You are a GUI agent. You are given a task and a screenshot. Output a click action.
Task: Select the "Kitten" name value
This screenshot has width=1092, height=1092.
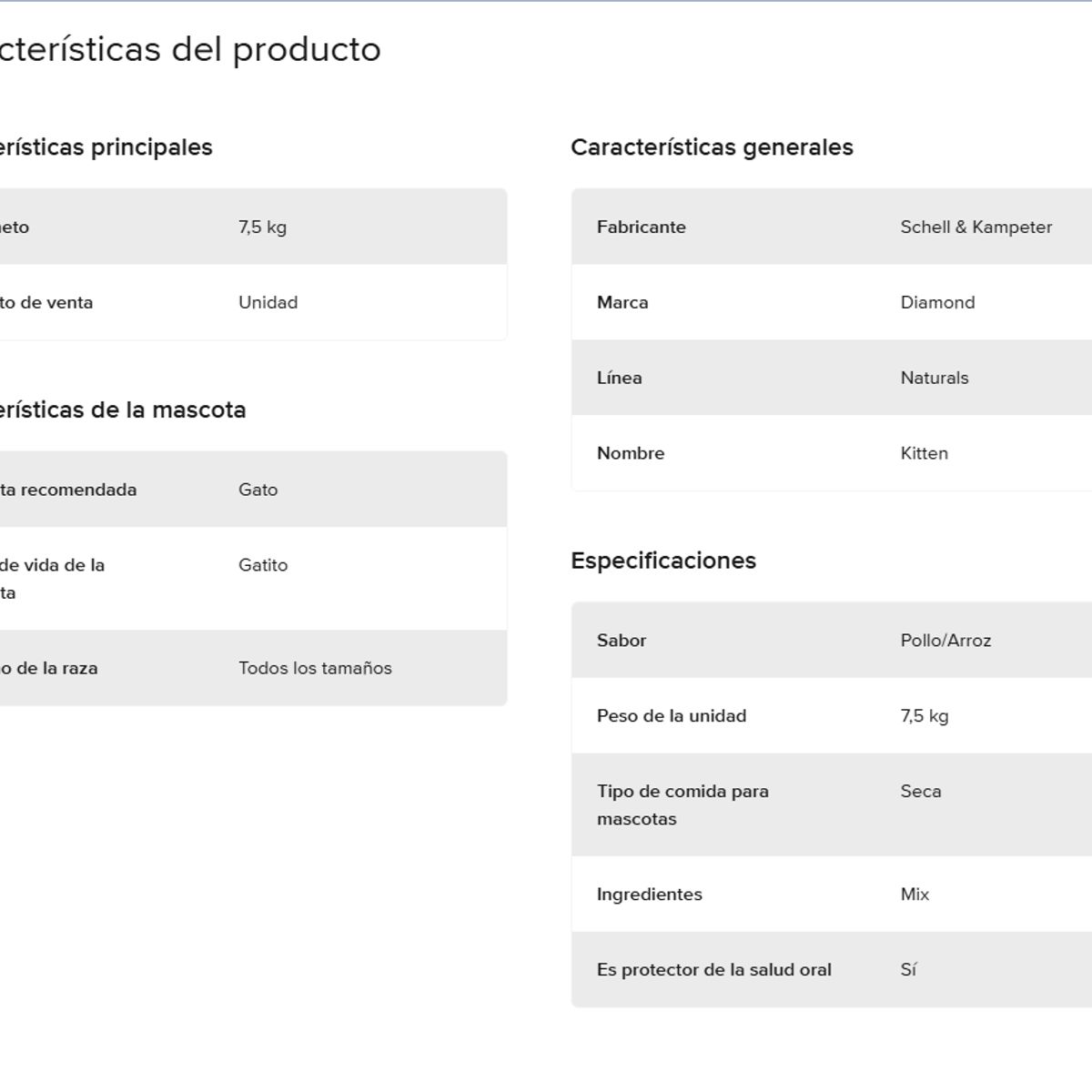click(x=924, y=454)
